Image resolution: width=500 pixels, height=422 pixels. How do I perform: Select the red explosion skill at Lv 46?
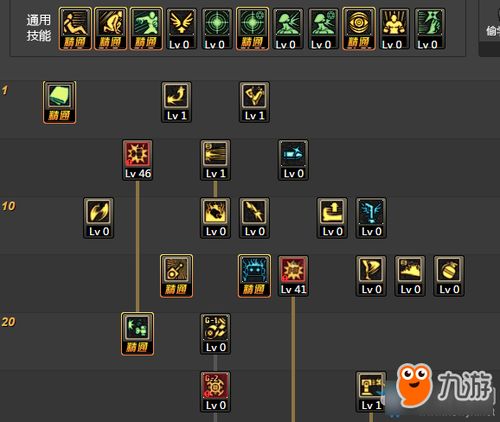click(x=138, y=160)
